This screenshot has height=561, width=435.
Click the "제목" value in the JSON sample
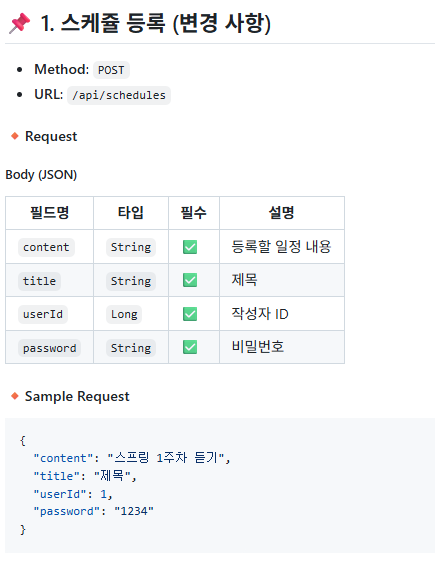pos(112,476)
